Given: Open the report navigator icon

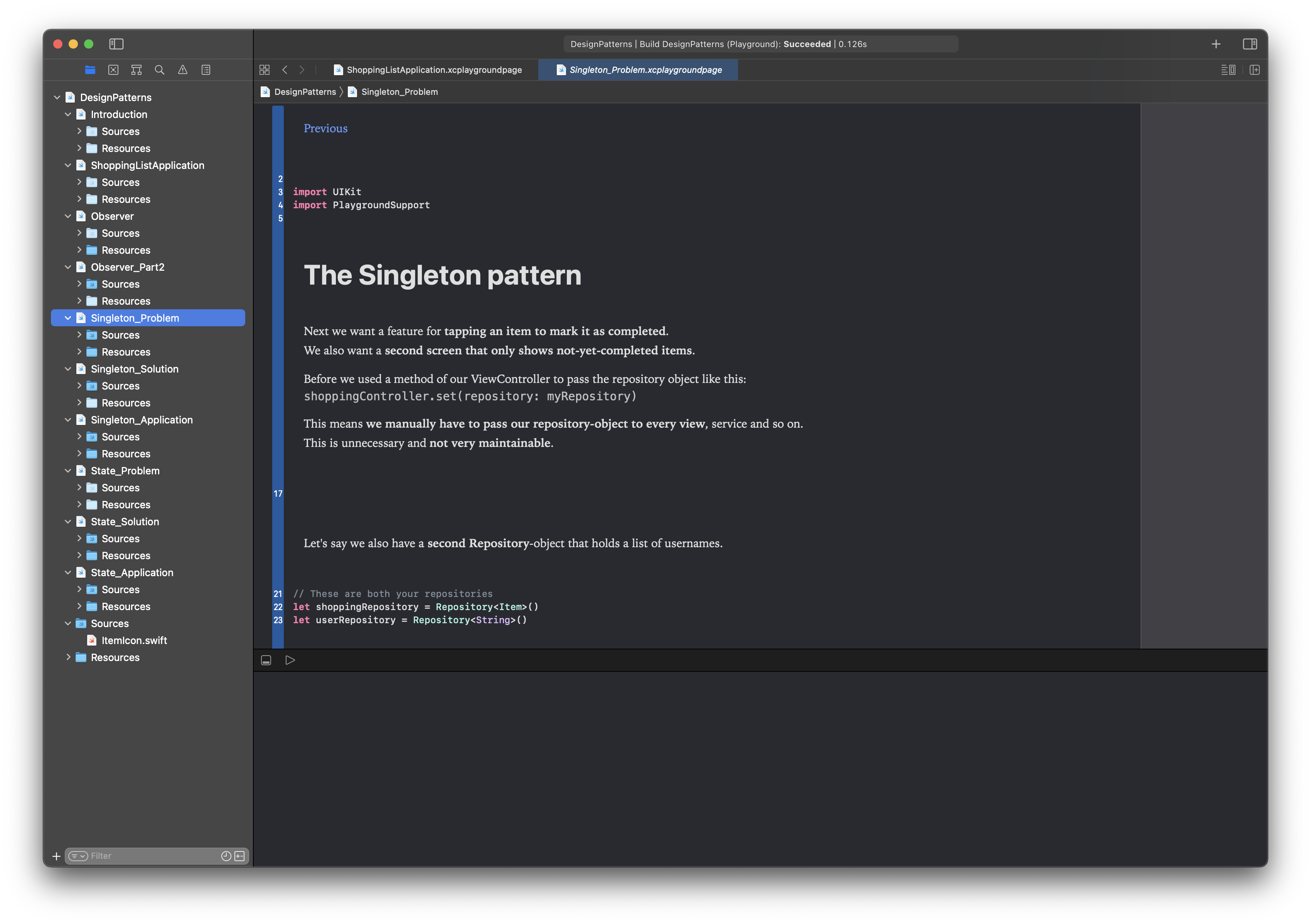Looking at the screenshot, I should click(x=206, y=70).
